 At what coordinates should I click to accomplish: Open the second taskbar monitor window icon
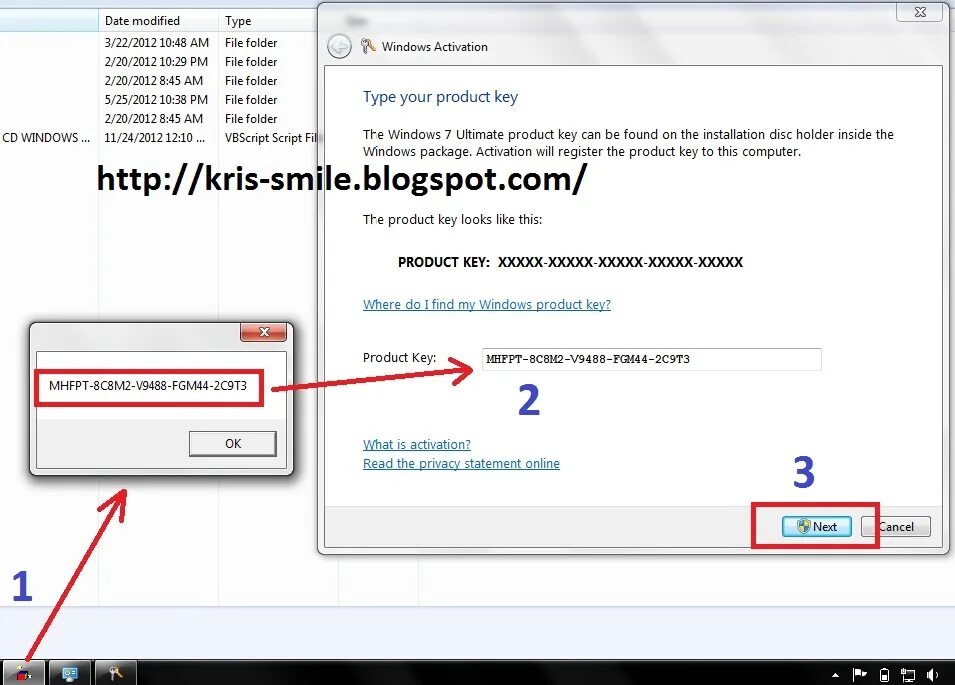point(70,673)
